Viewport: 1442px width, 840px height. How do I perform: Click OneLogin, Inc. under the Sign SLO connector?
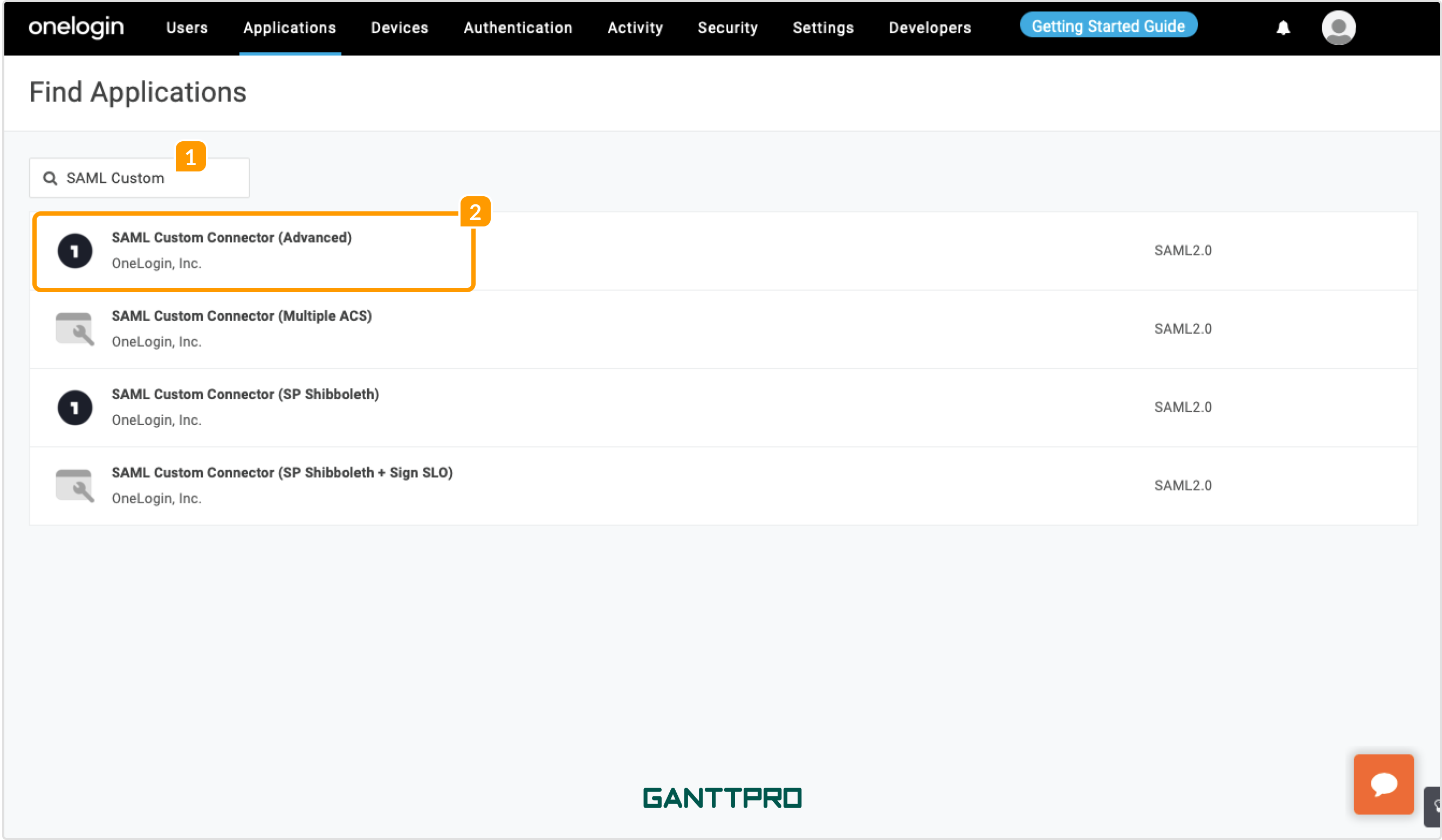(x=157, y=498)
